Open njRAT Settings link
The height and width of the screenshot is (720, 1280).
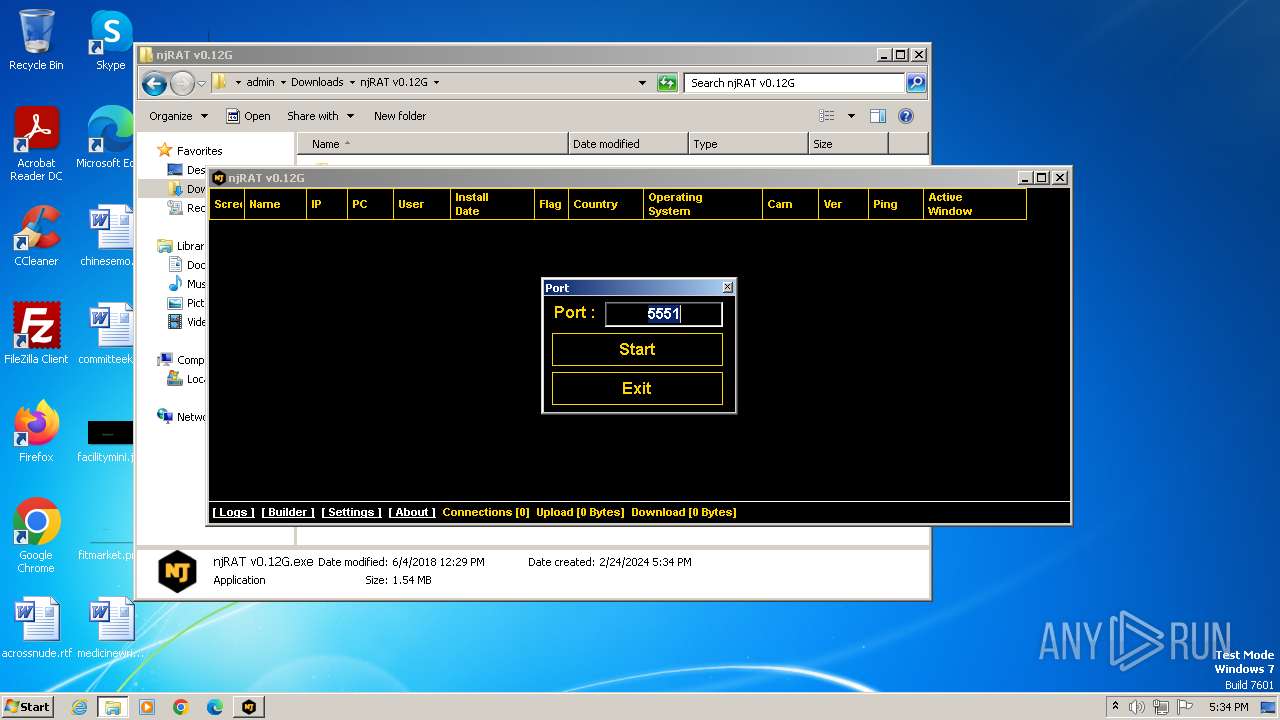[351, 512]
